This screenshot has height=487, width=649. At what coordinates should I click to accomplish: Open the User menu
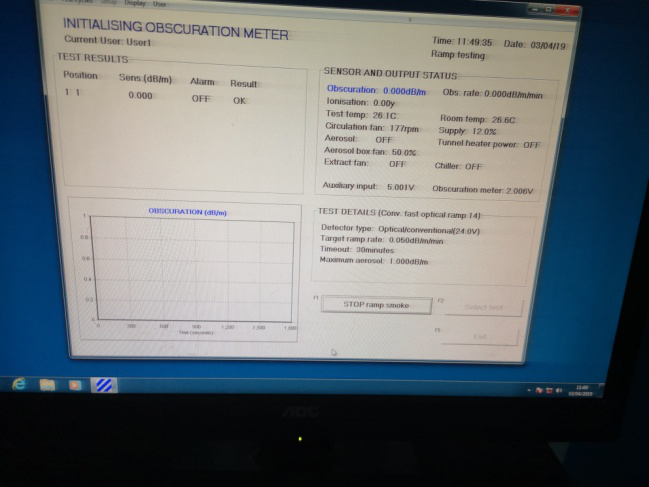(159, 4)
